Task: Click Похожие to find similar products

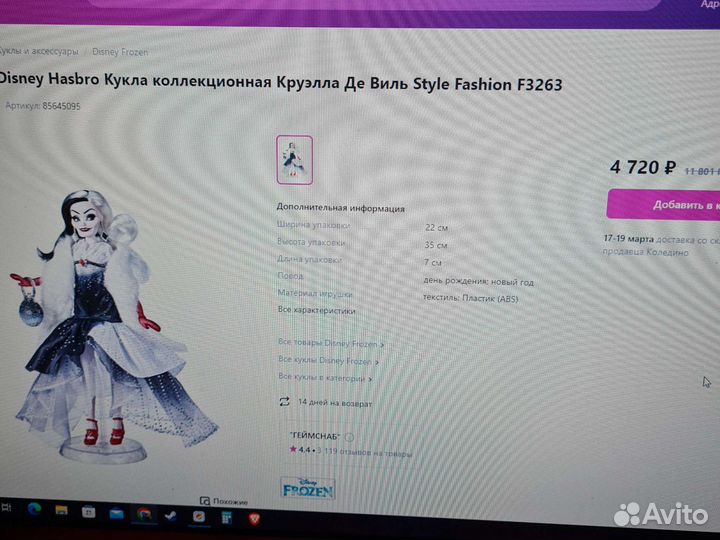Action: click(x=231, y=501)
